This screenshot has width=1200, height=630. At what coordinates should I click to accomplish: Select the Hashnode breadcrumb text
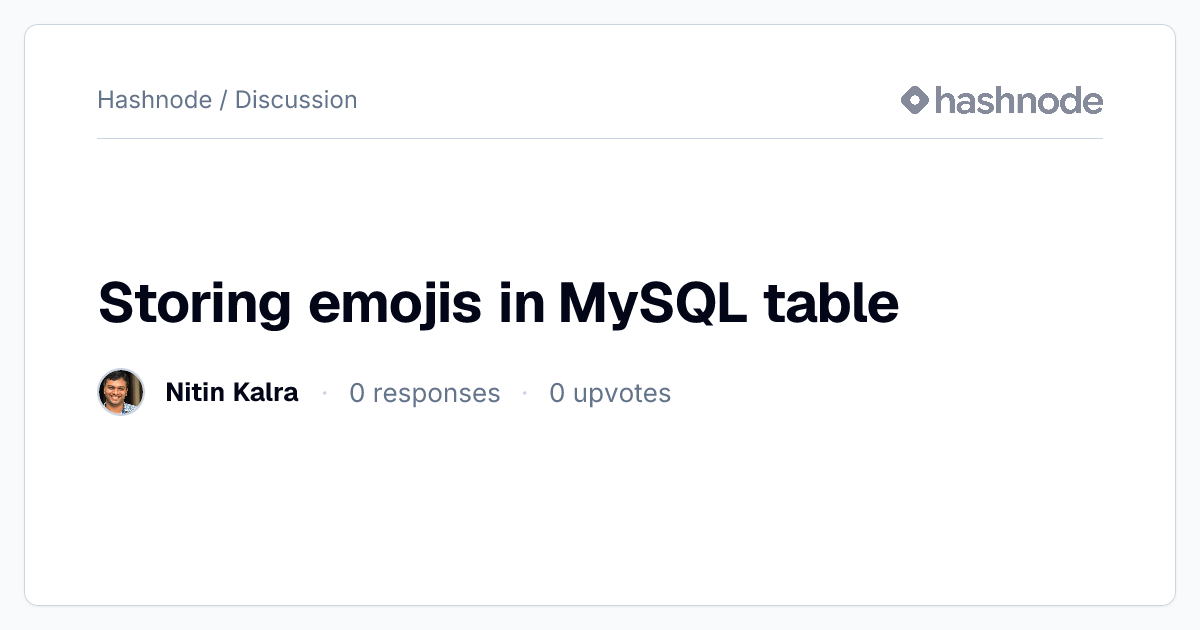(154, 100)
